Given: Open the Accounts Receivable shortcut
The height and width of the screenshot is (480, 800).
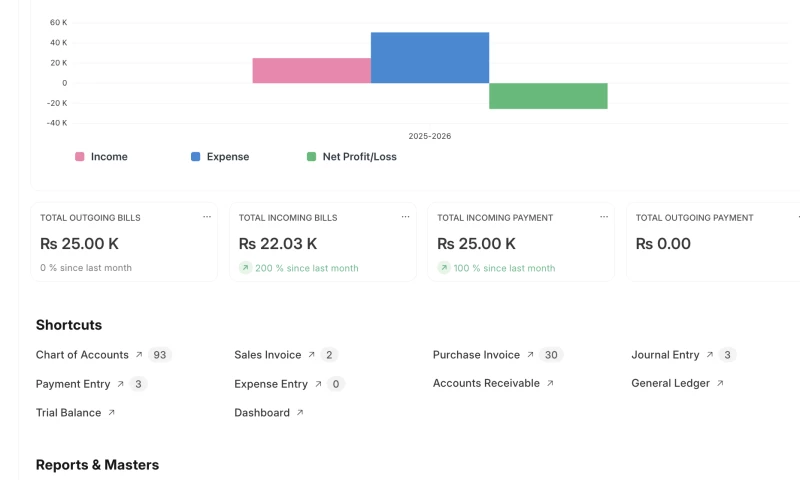Looking at the screenshot, I should (486, 383).
